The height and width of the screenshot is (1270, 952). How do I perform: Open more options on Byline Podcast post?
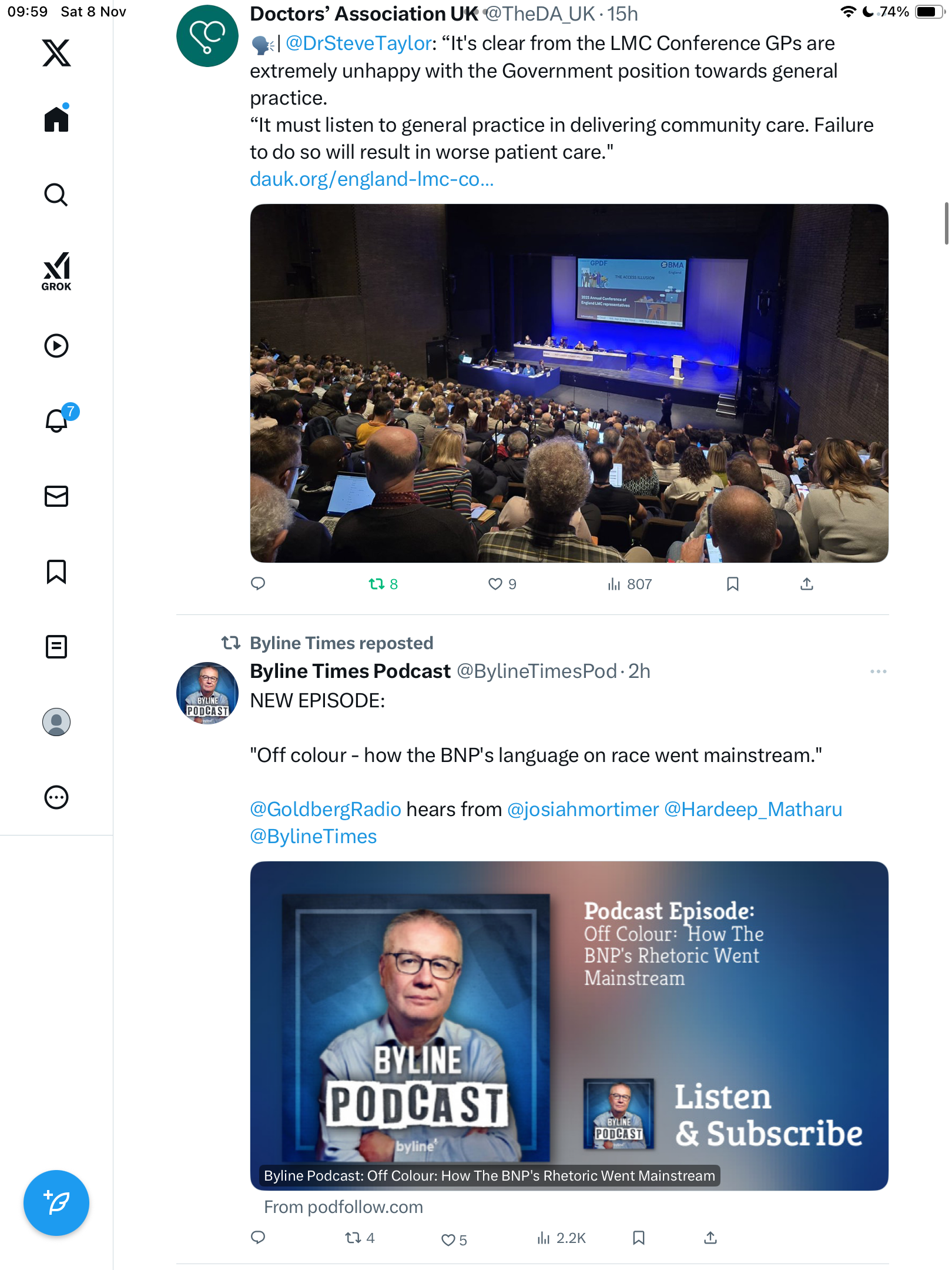[x=878, y=671]
